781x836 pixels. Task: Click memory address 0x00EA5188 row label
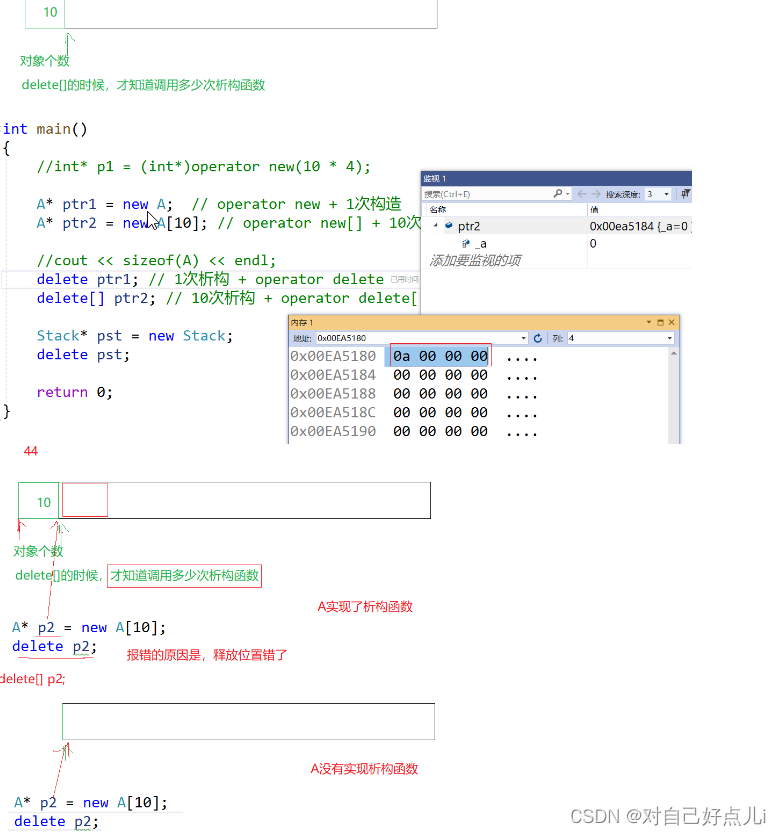point(333,393)
